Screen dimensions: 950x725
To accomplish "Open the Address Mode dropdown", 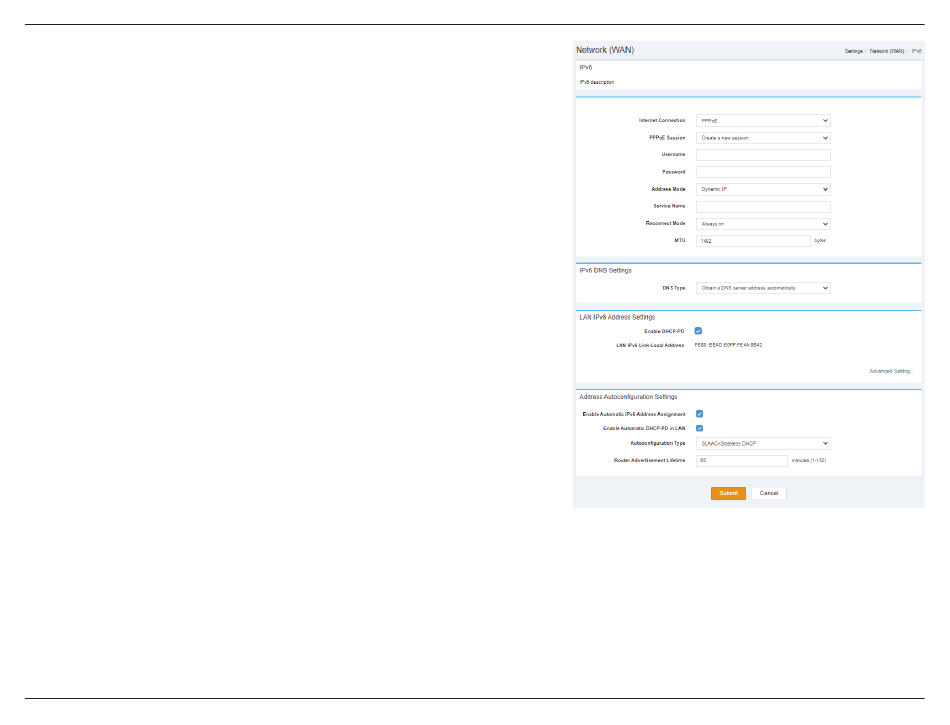I will point(763,189).
